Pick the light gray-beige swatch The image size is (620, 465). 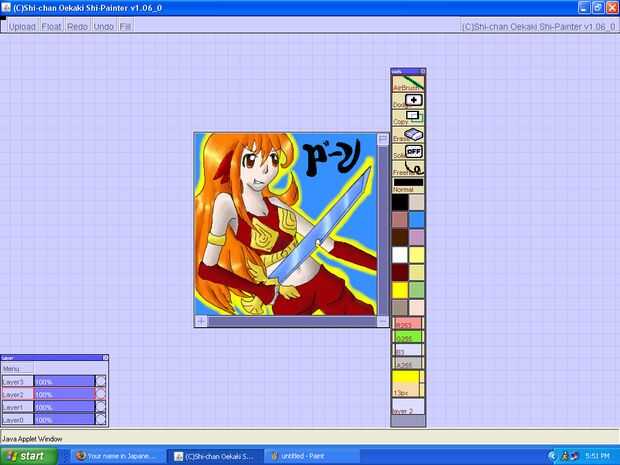(416, 202)
